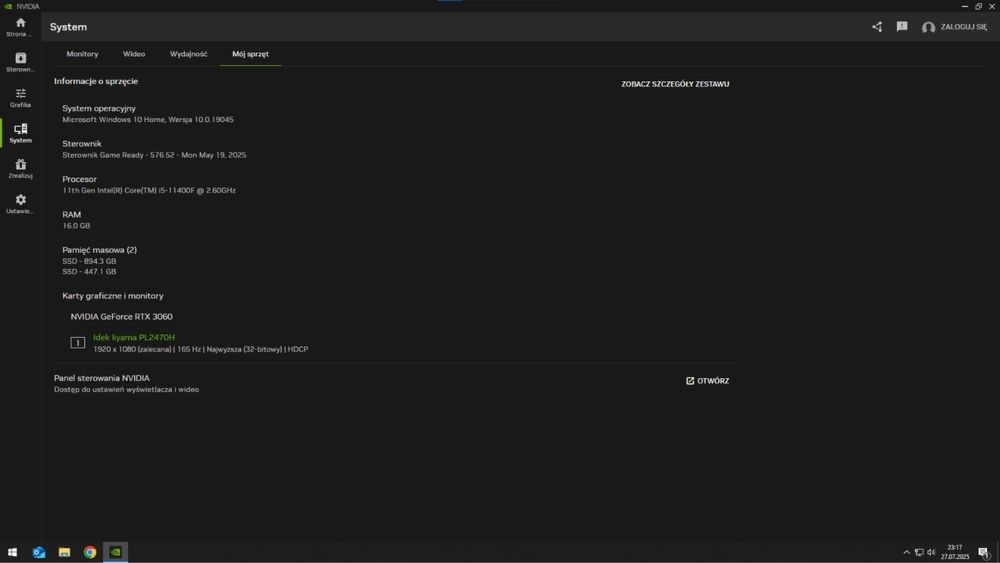The height and width of the screenshot is (563, 1000).
Task: Click the Karty graficzne i monitory label
Action: tap(113, 296)
